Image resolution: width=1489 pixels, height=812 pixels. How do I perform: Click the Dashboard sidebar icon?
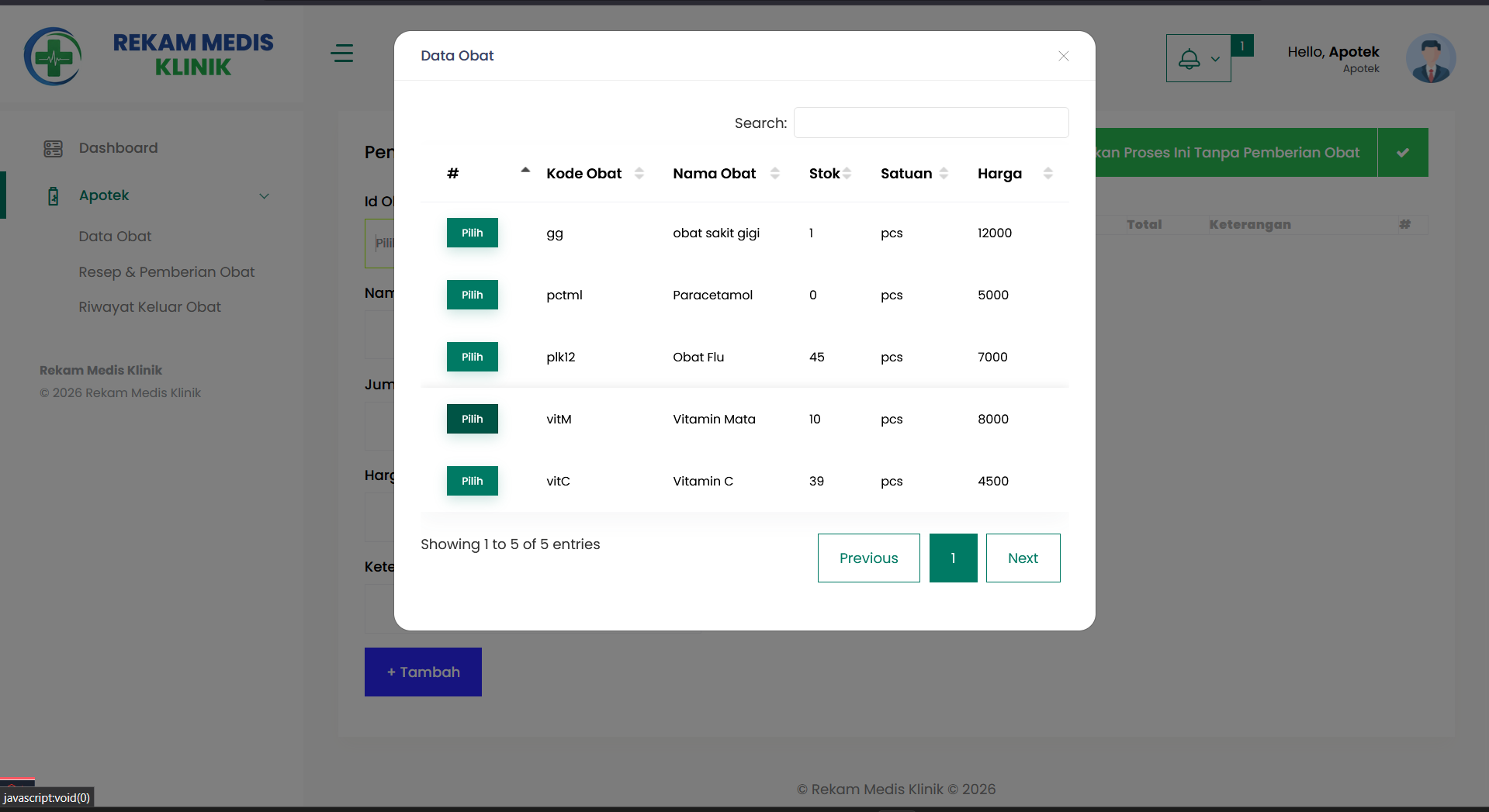pos(53,148)
